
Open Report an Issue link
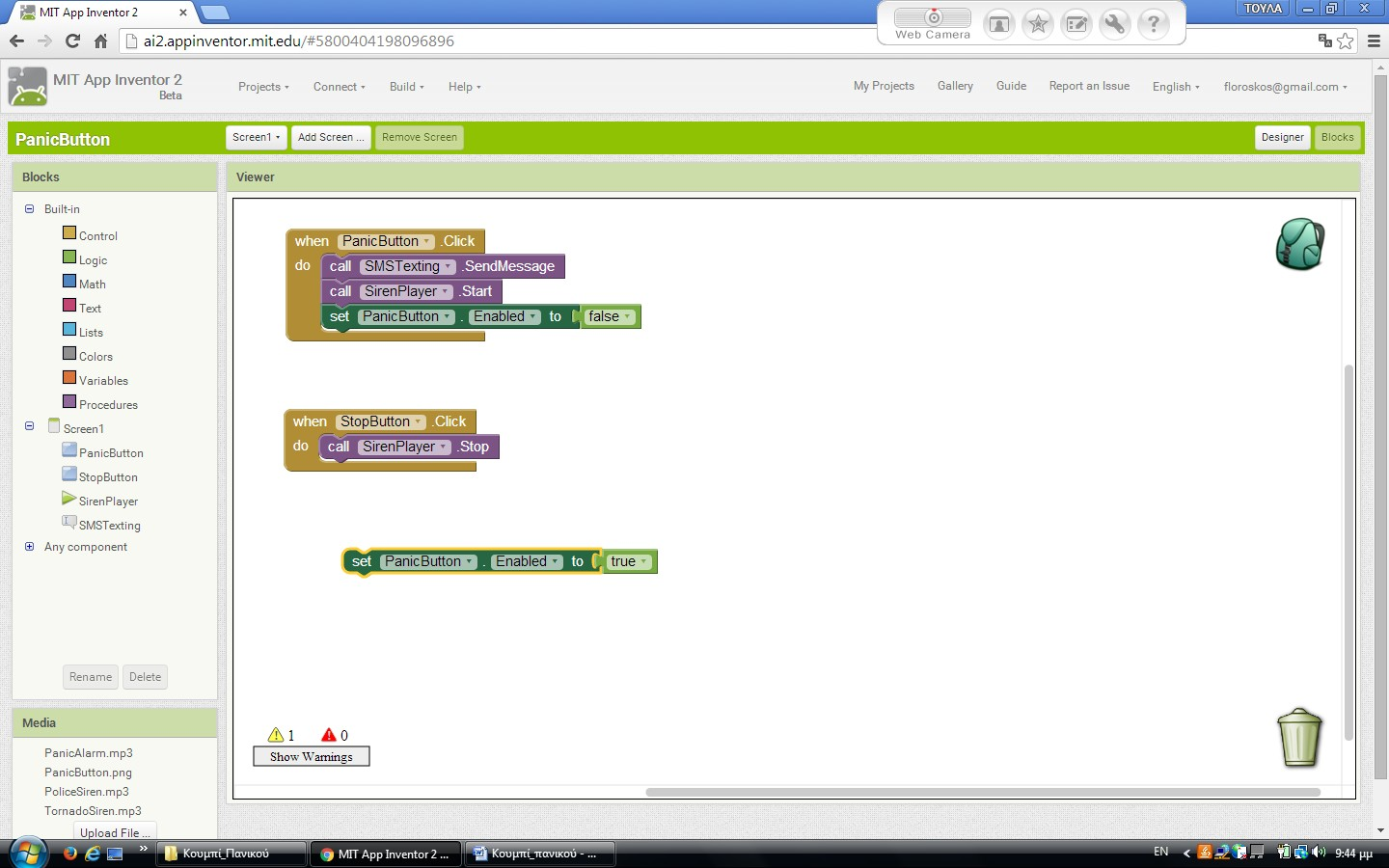1089,86
